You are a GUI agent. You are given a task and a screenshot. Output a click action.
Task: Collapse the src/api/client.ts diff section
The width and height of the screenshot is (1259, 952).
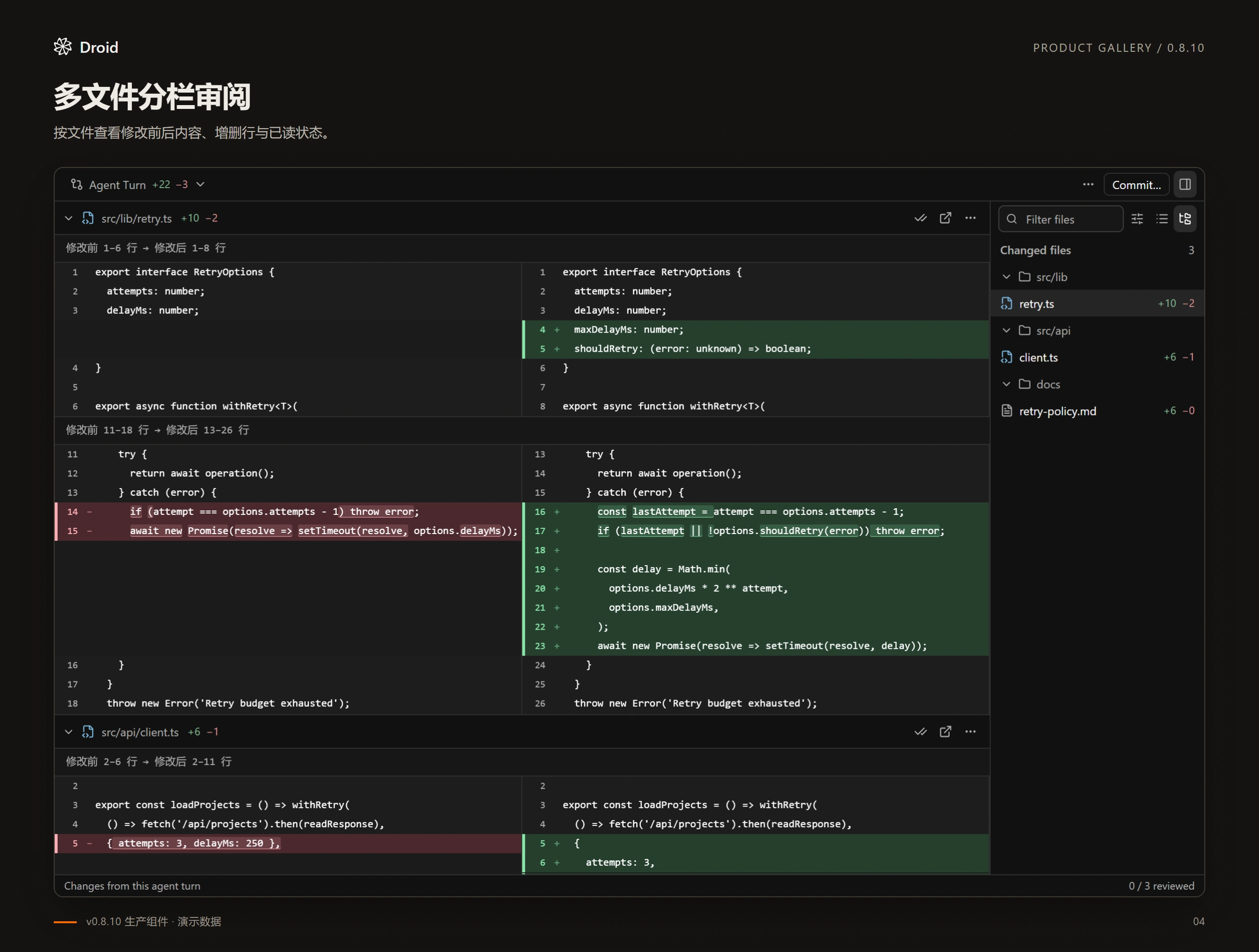pyautogui.click(x=68, y=732)
